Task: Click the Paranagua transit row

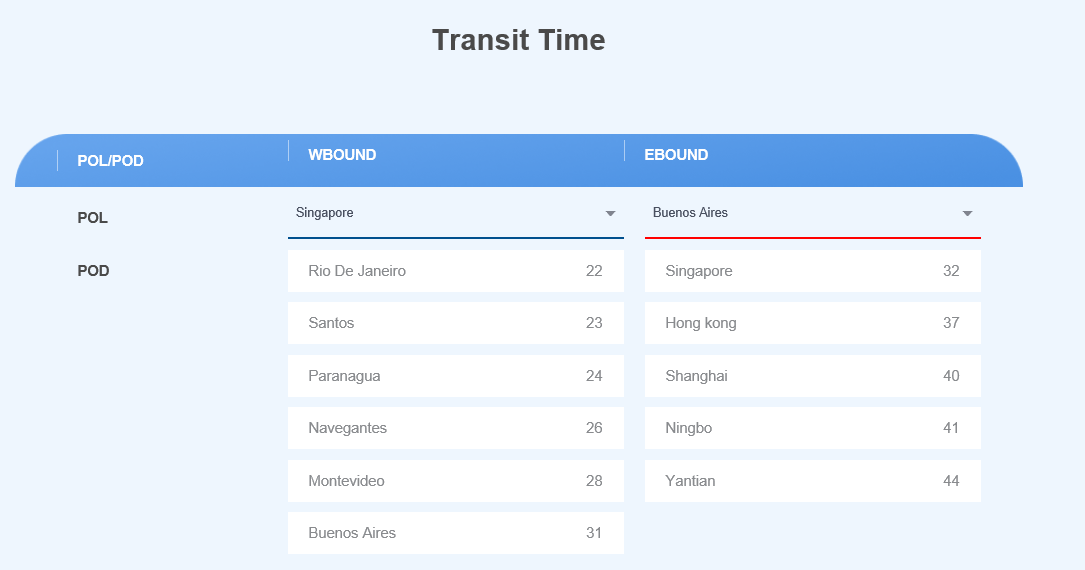Action: pyautogui.click(x=455, y=376)
